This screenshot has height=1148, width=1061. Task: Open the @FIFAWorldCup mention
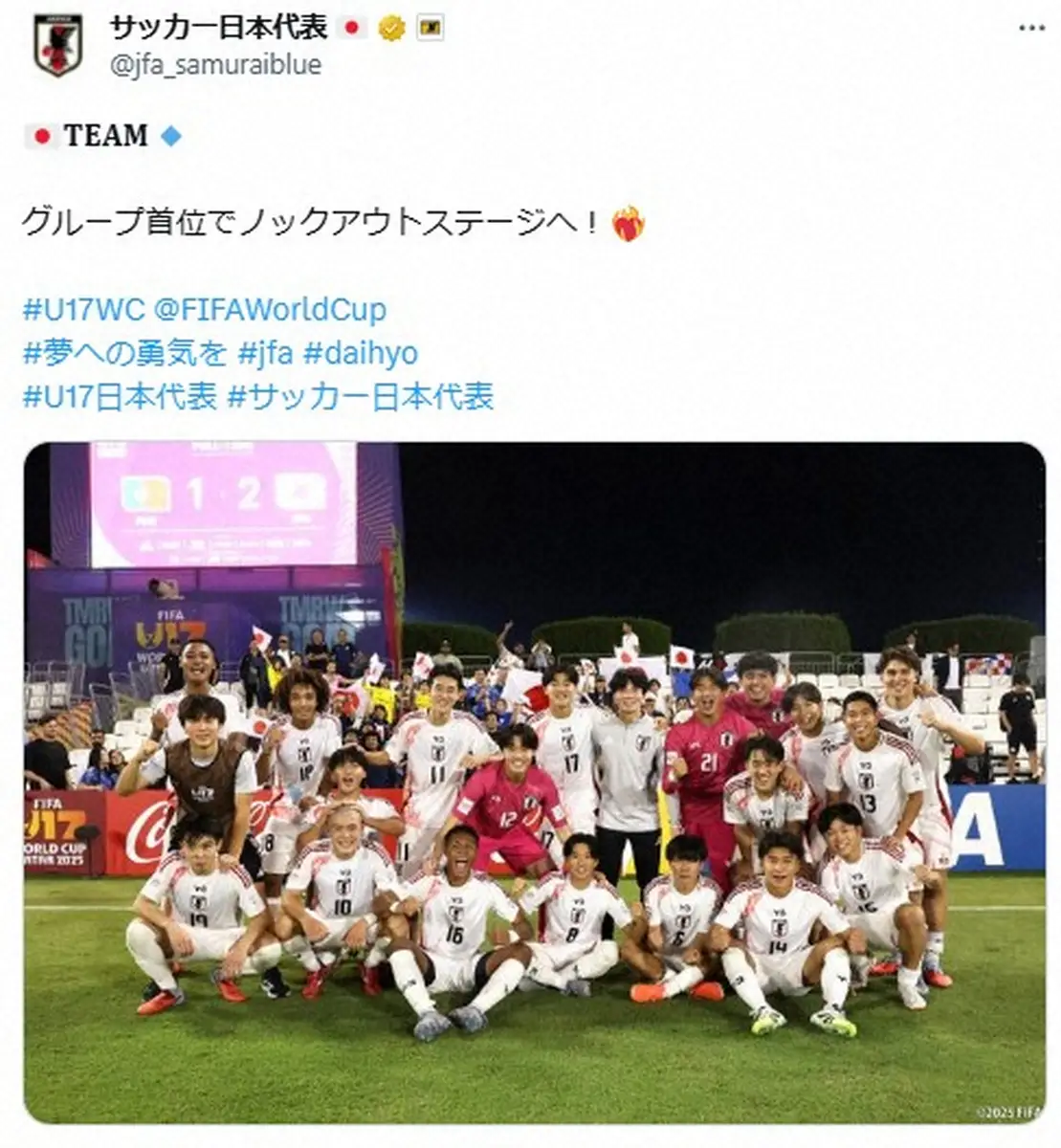click(271, 309)
